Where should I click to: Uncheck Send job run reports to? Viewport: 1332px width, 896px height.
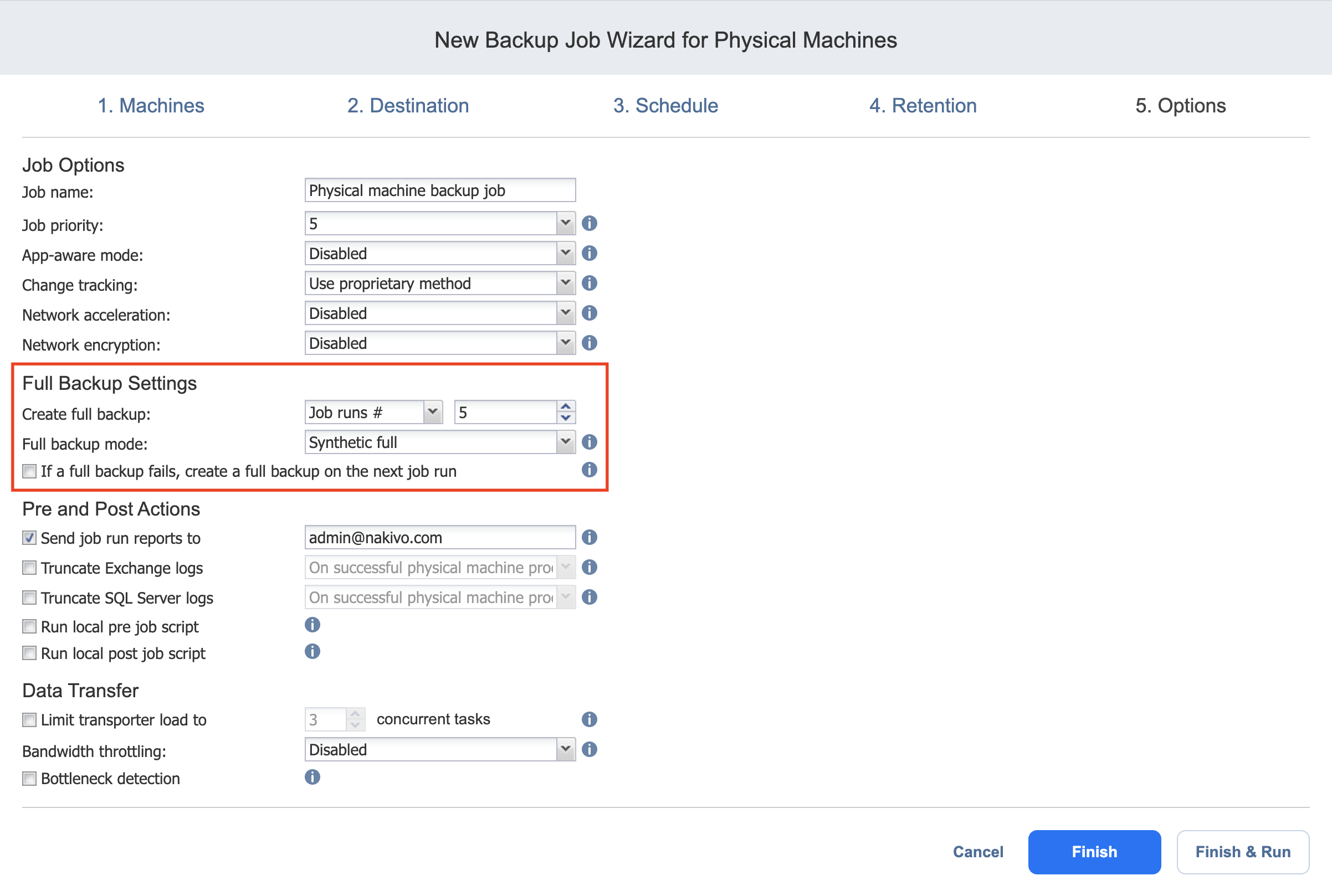(29, 538)
